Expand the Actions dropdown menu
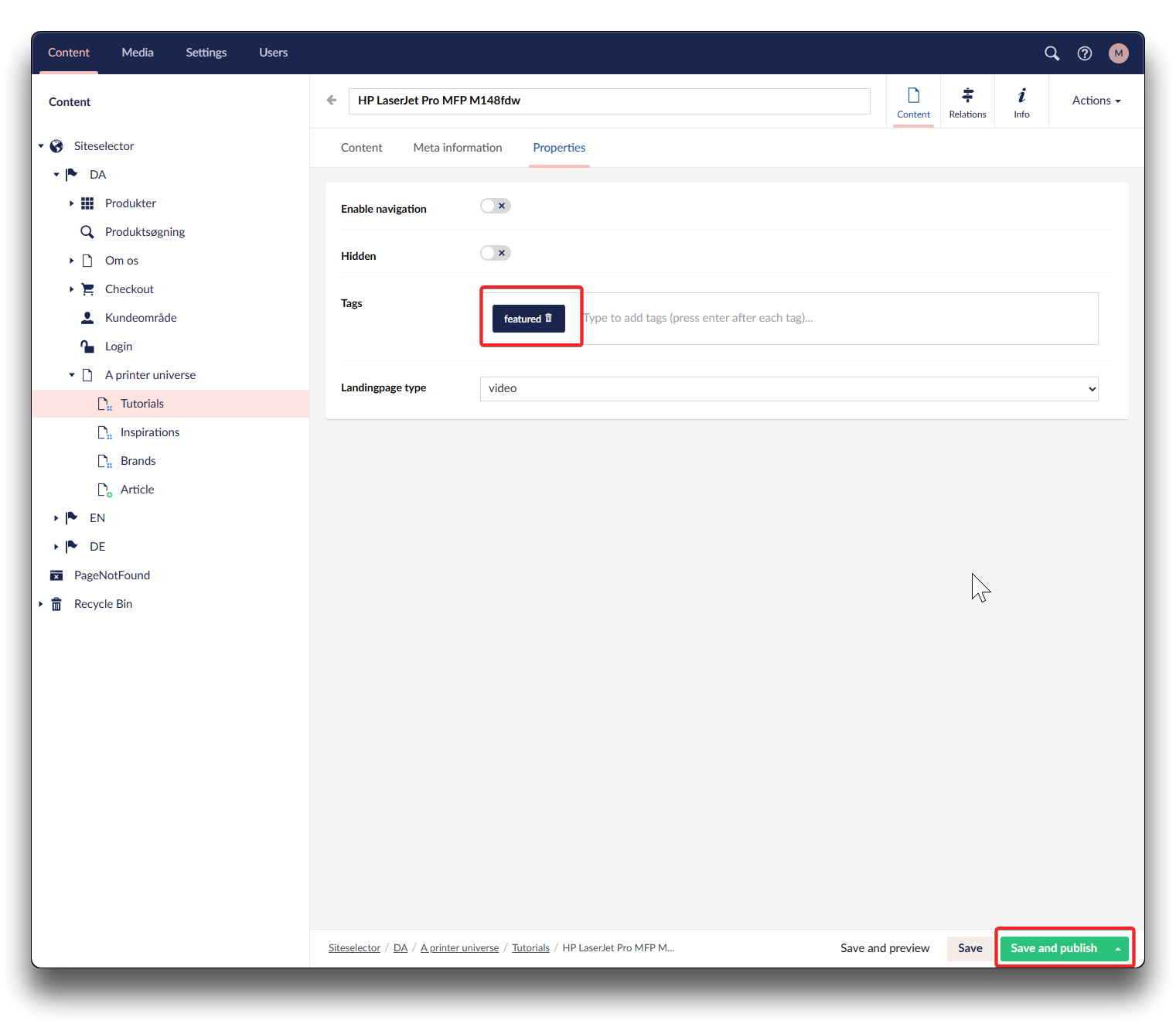 point(1096,101)
